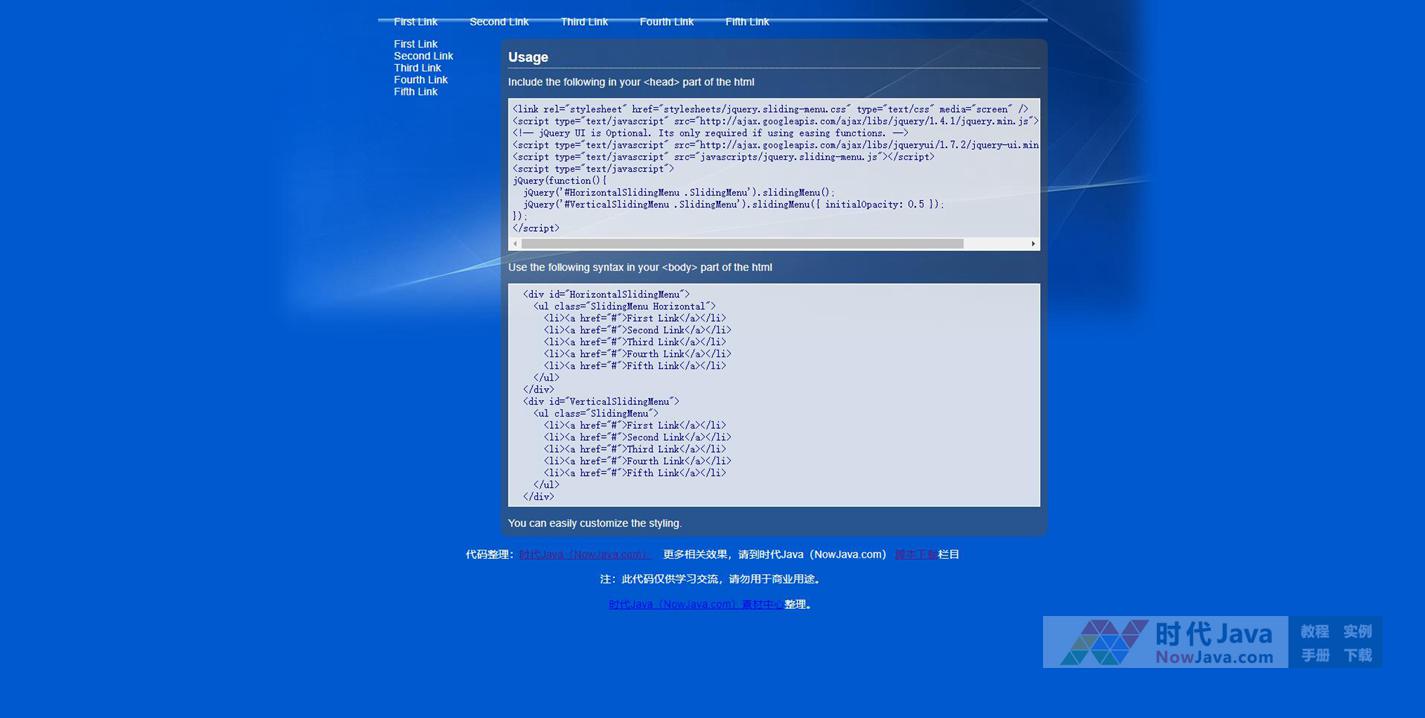Open the 时代Java link after 代码整理
This screenshot has height=718, width=1425.
585,555
